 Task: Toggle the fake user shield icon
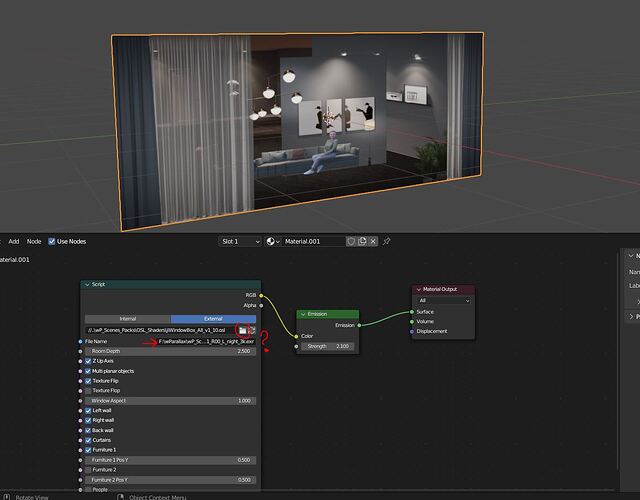pos(351,242)
